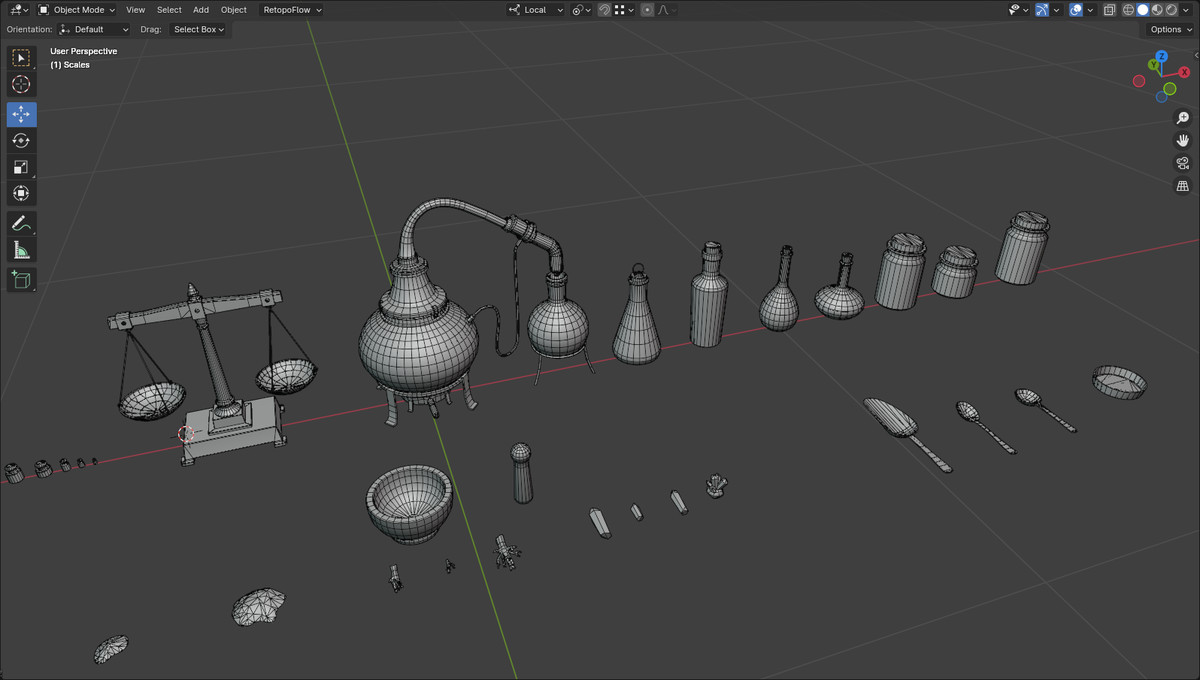This screenshot has width=1200, height=680.
Task: Open the View menu
Action: tap(135, 10)
